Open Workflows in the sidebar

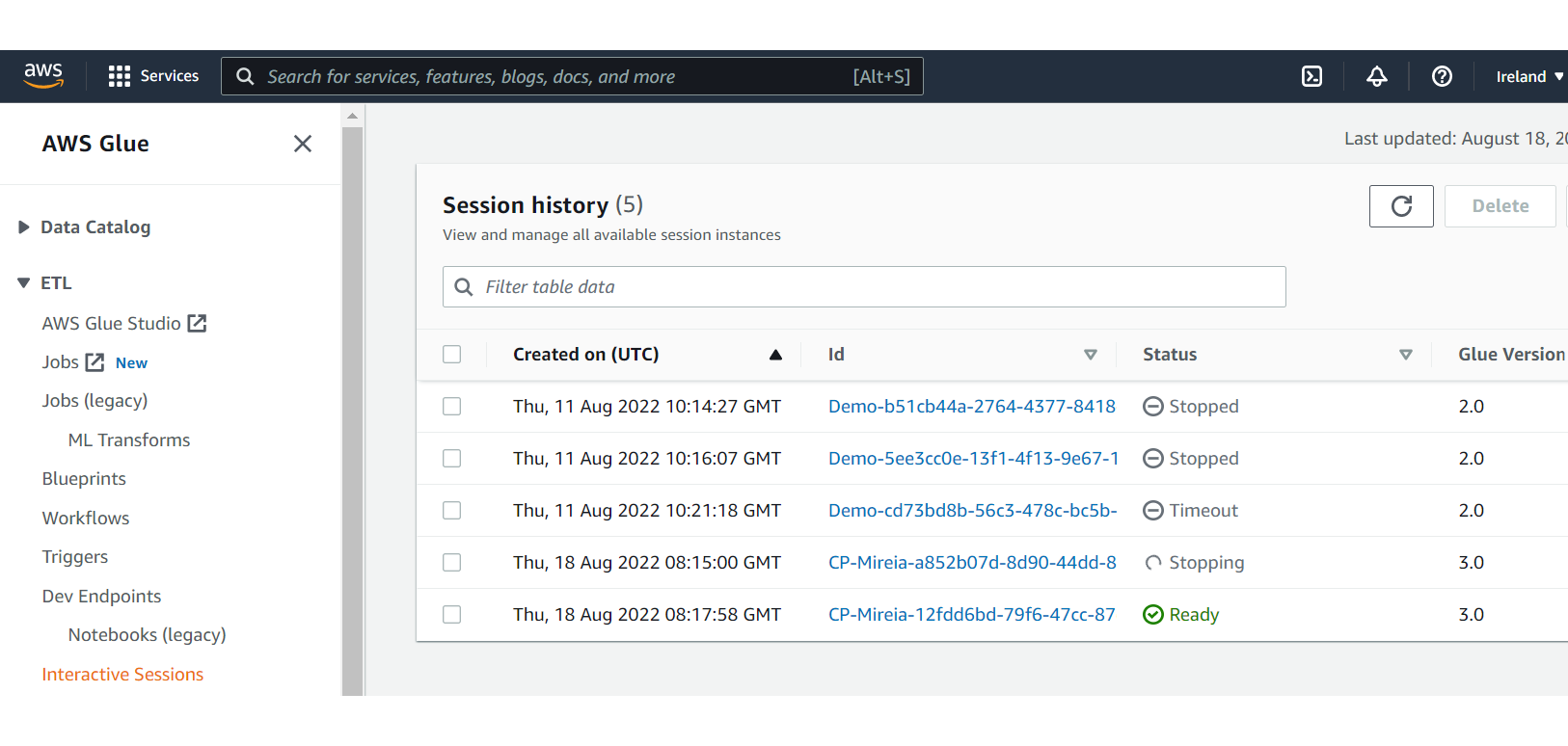coord(86,519)
